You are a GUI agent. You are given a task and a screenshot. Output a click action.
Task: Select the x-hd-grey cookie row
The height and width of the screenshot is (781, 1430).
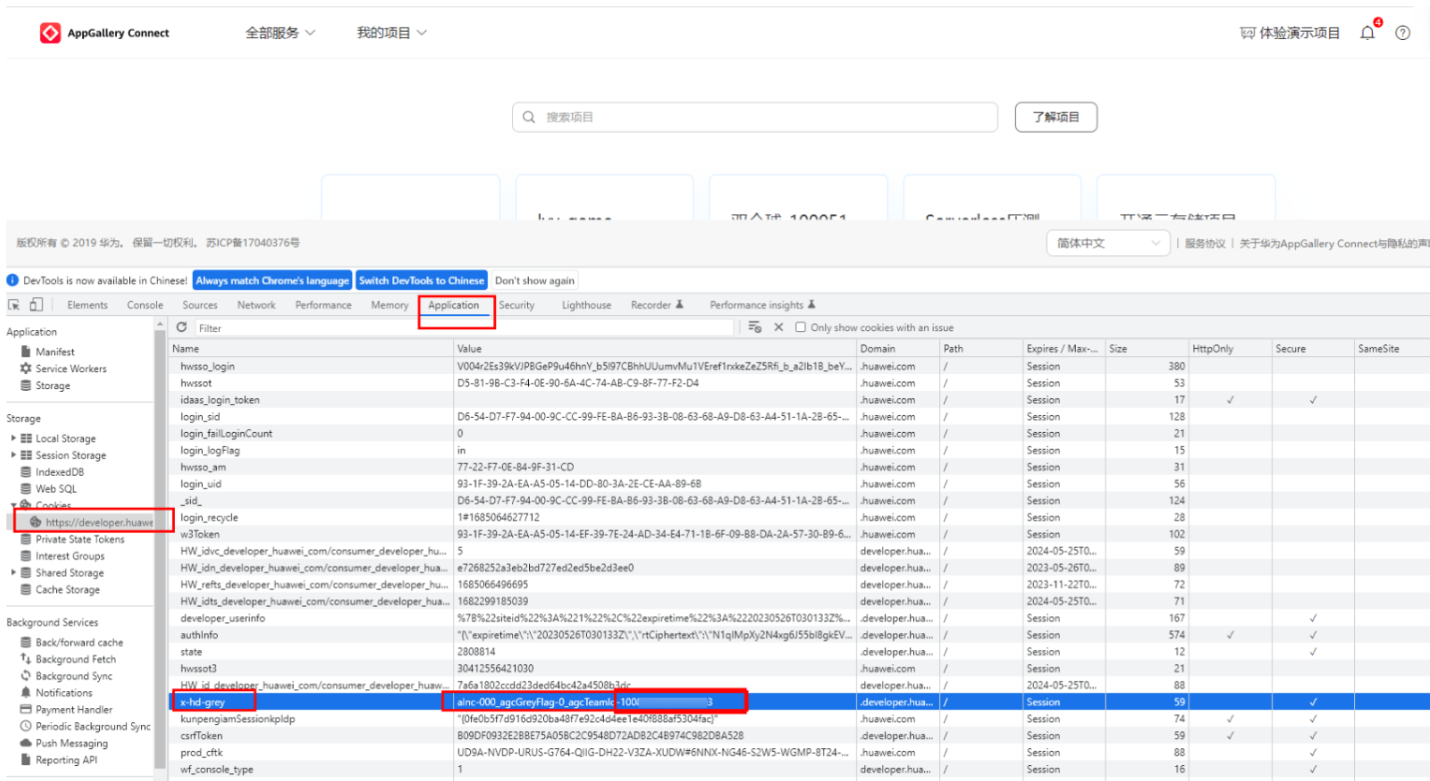click(799, 702)
